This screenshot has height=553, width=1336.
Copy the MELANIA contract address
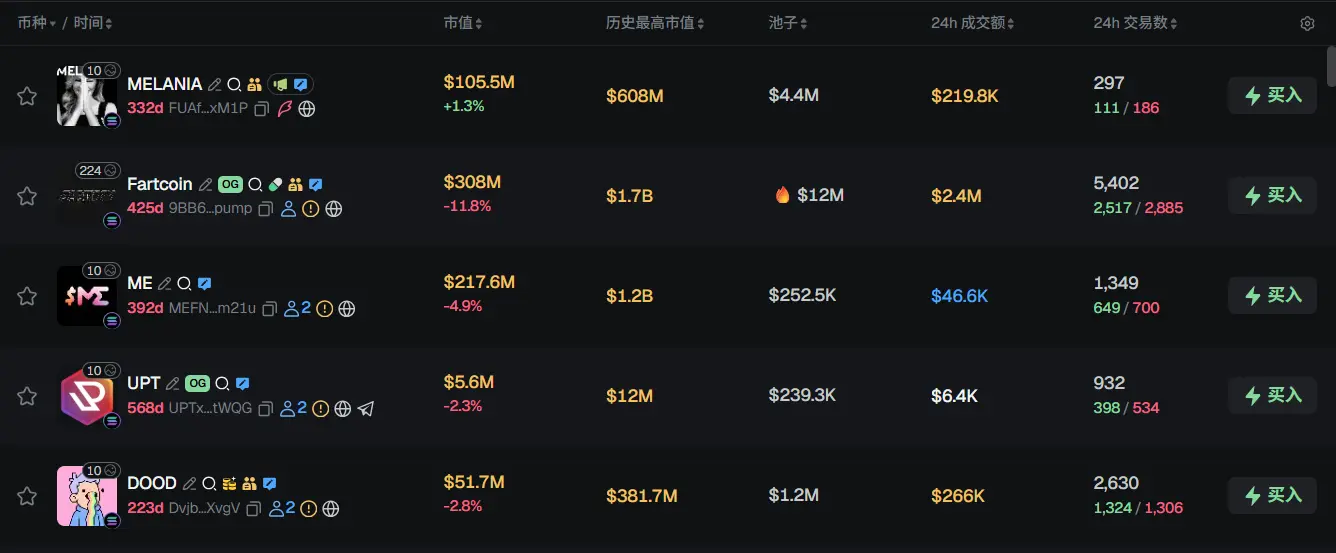(x=261, y=109)
